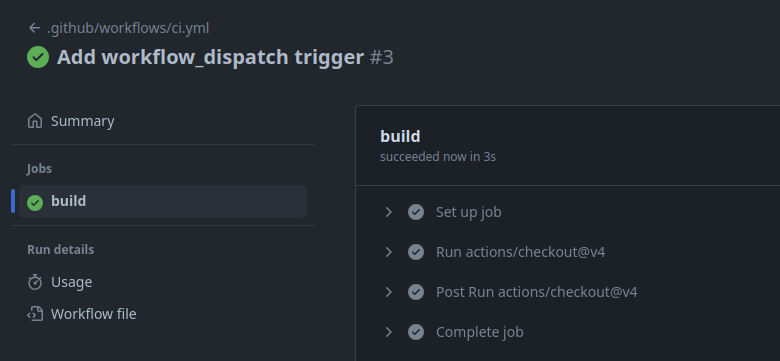Expand the Run actions/checkout@v4 step chevron
This screenshot has width=780, height=361.
click(389, 252)
